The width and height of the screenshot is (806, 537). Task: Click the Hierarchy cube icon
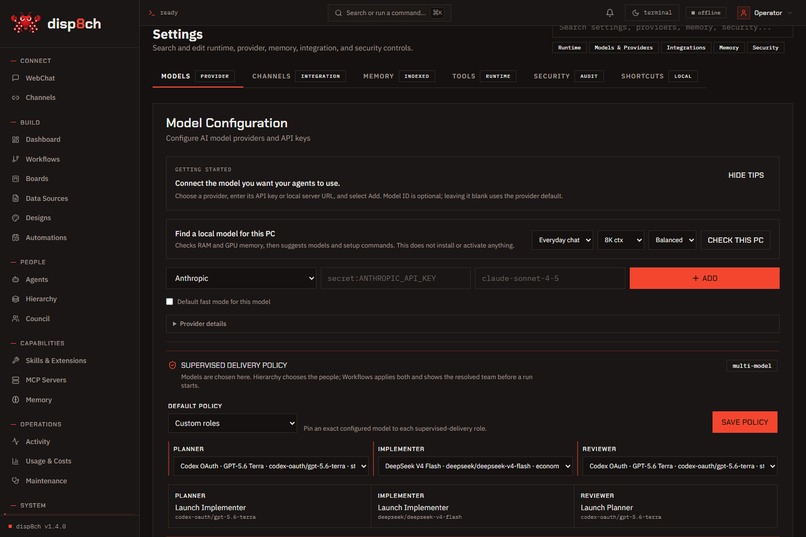point(15,299)
